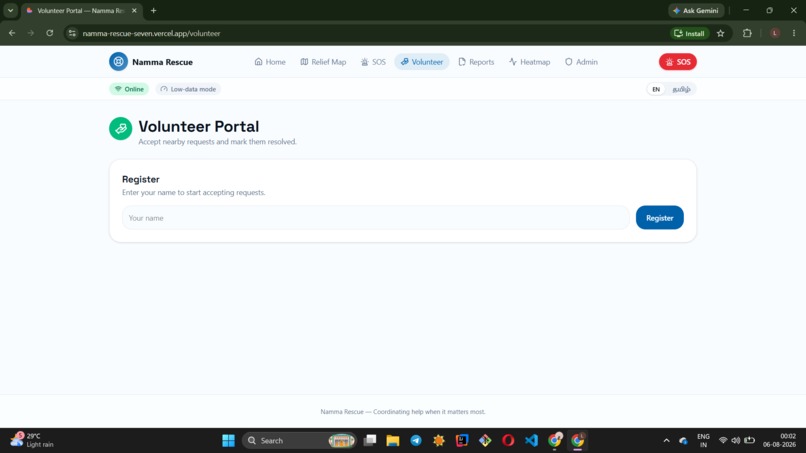Open the tab search dropdown arrow

(10, 10)
